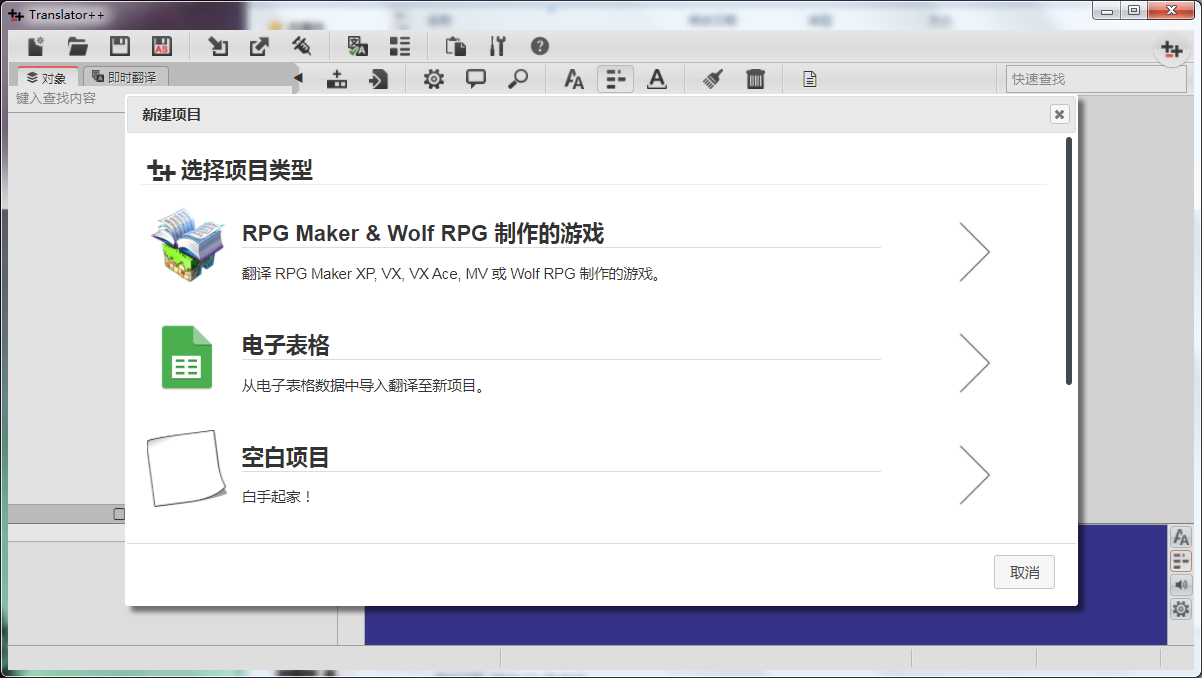Click the 选择项目类型 heading
The height and width of the screenshot is (678, 1202).
tap(246, 170)
